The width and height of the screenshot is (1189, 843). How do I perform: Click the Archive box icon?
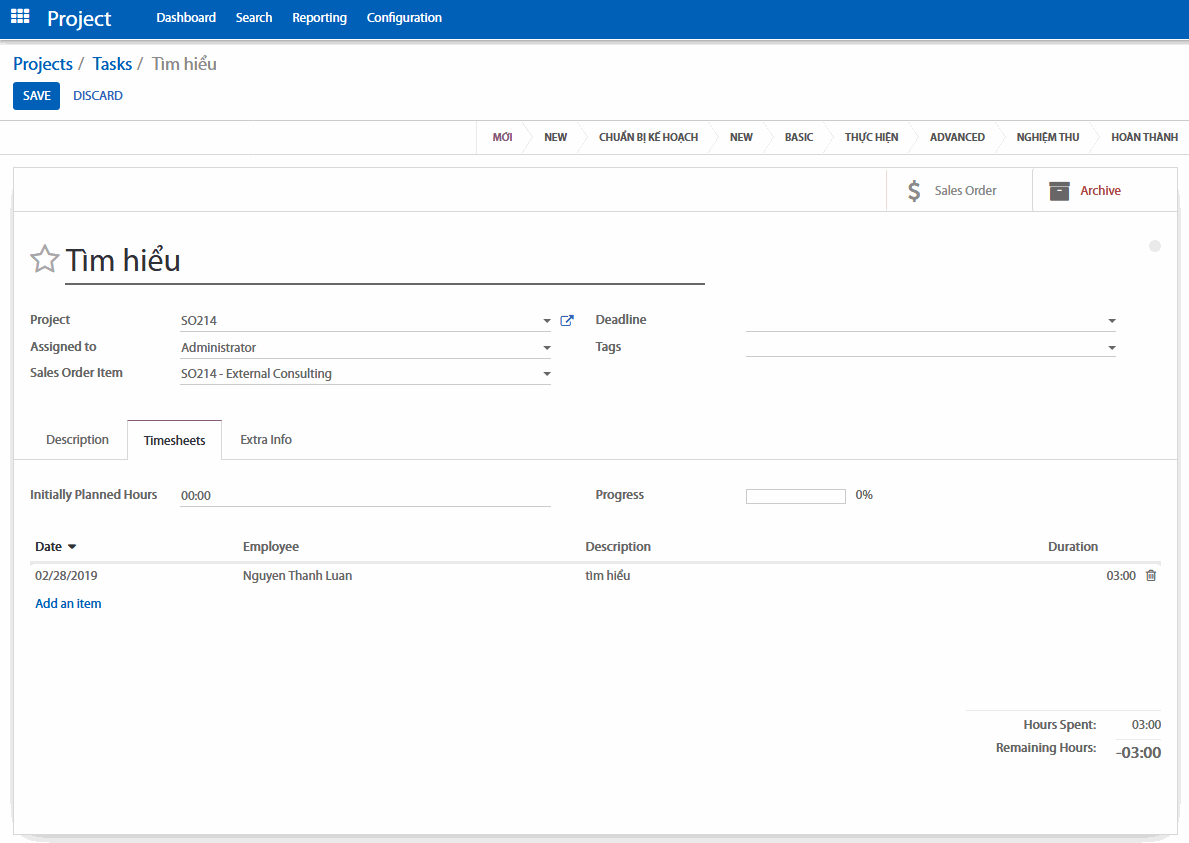1059,191
